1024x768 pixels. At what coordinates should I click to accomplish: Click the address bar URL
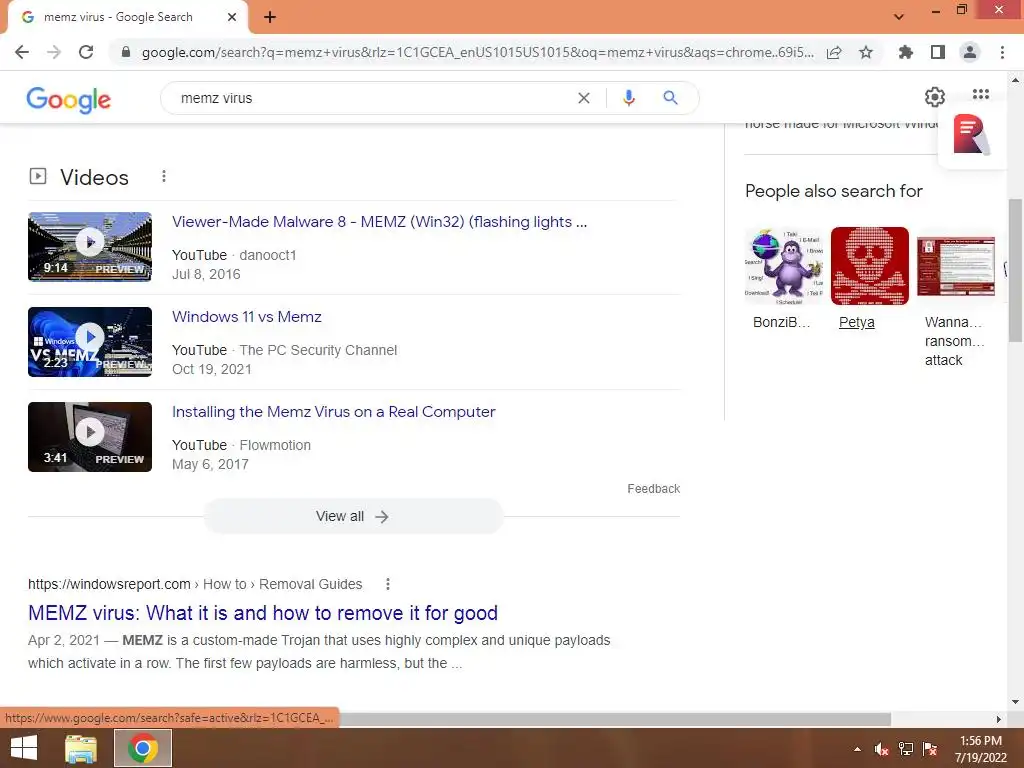(x=477, y=52)
